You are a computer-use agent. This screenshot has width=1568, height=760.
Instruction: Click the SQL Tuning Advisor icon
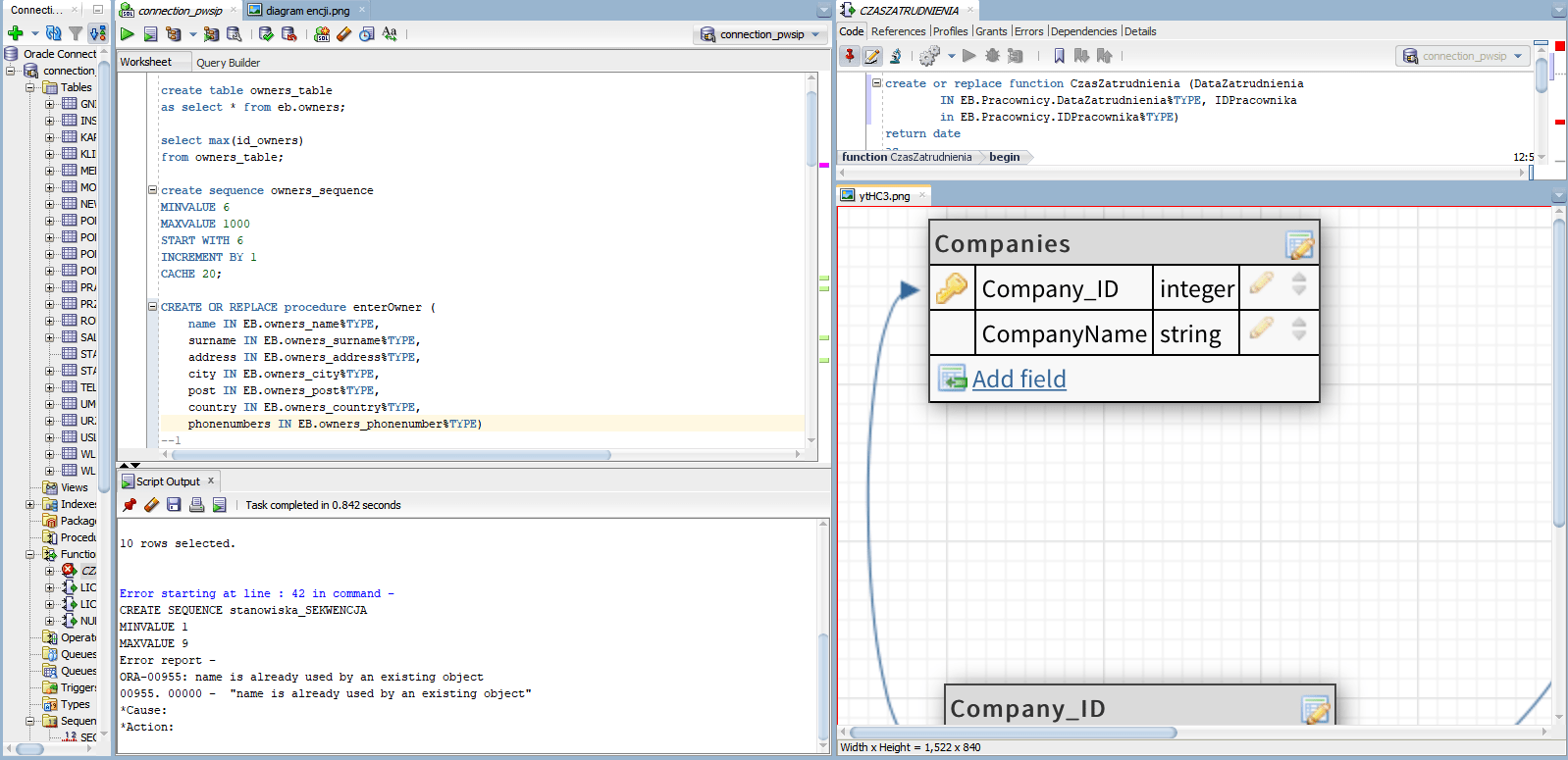[x=235, y=34]
